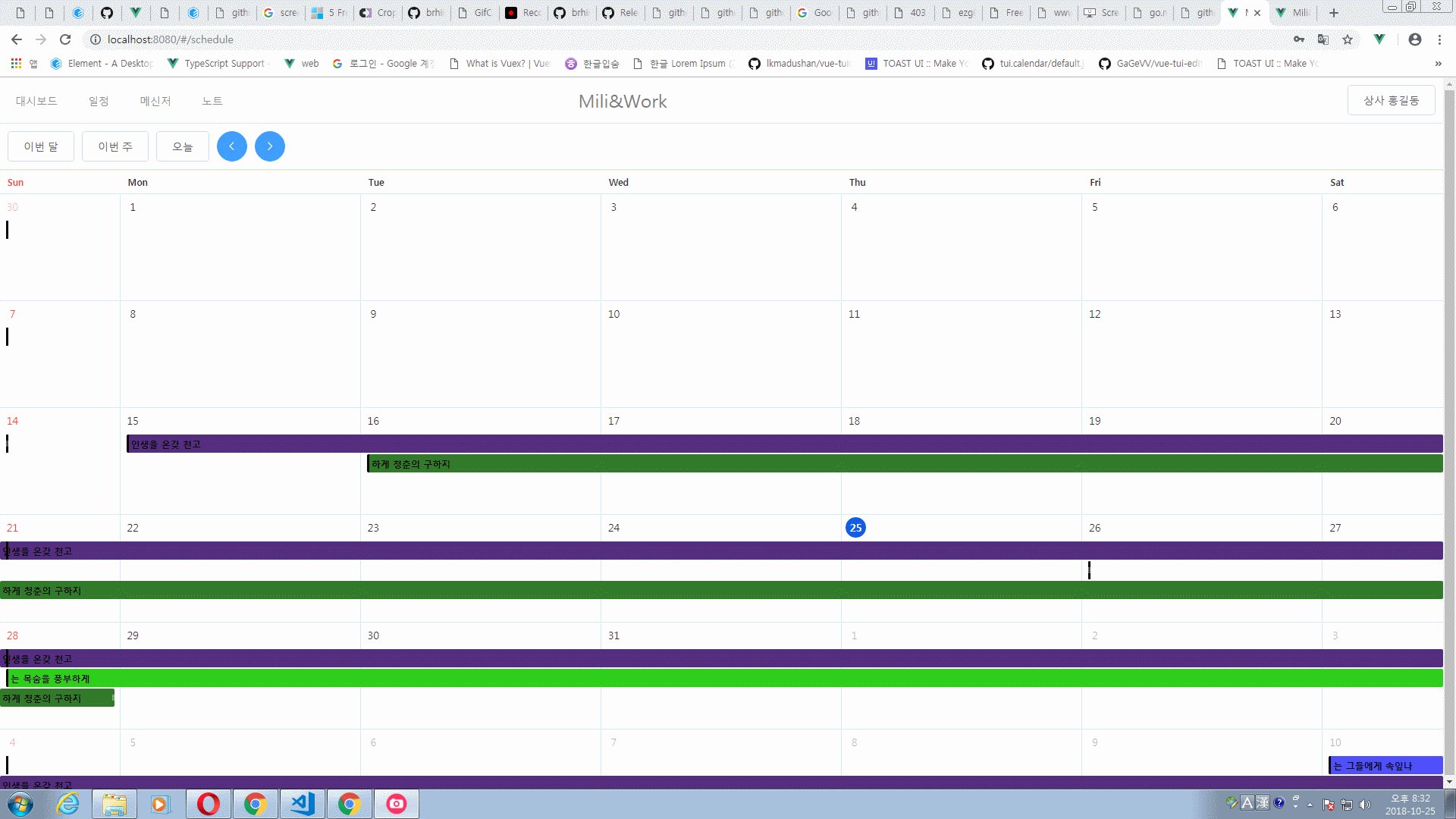Open the 상사 홍길동 user menu

coord(1391,101)
